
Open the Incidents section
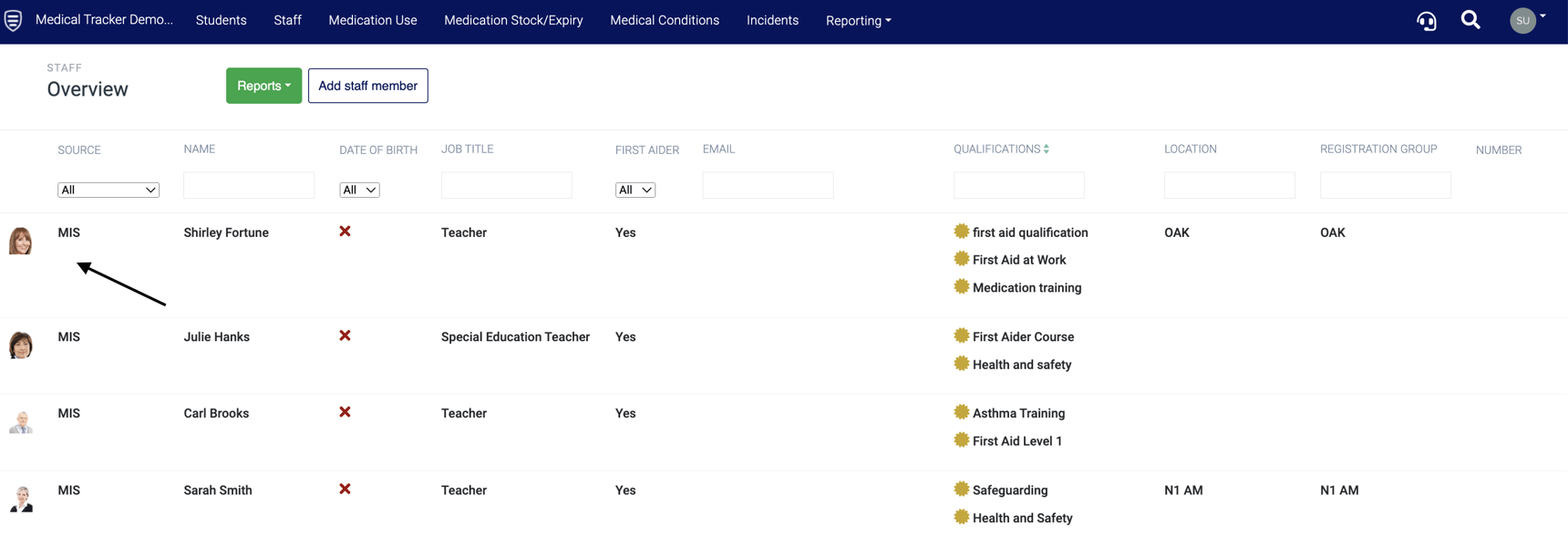pos(772,20)
